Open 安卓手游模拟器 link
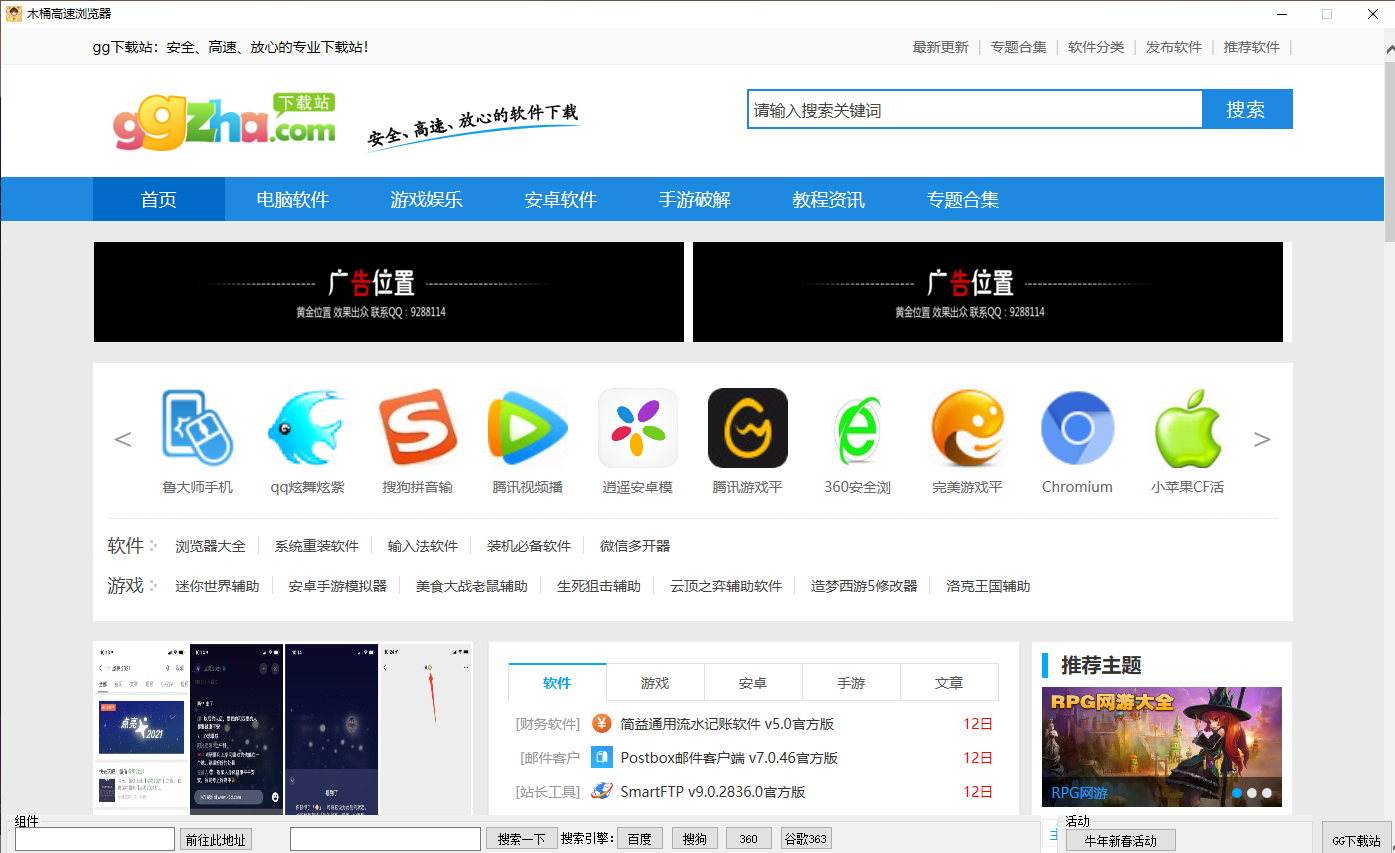 coord(338,586)
